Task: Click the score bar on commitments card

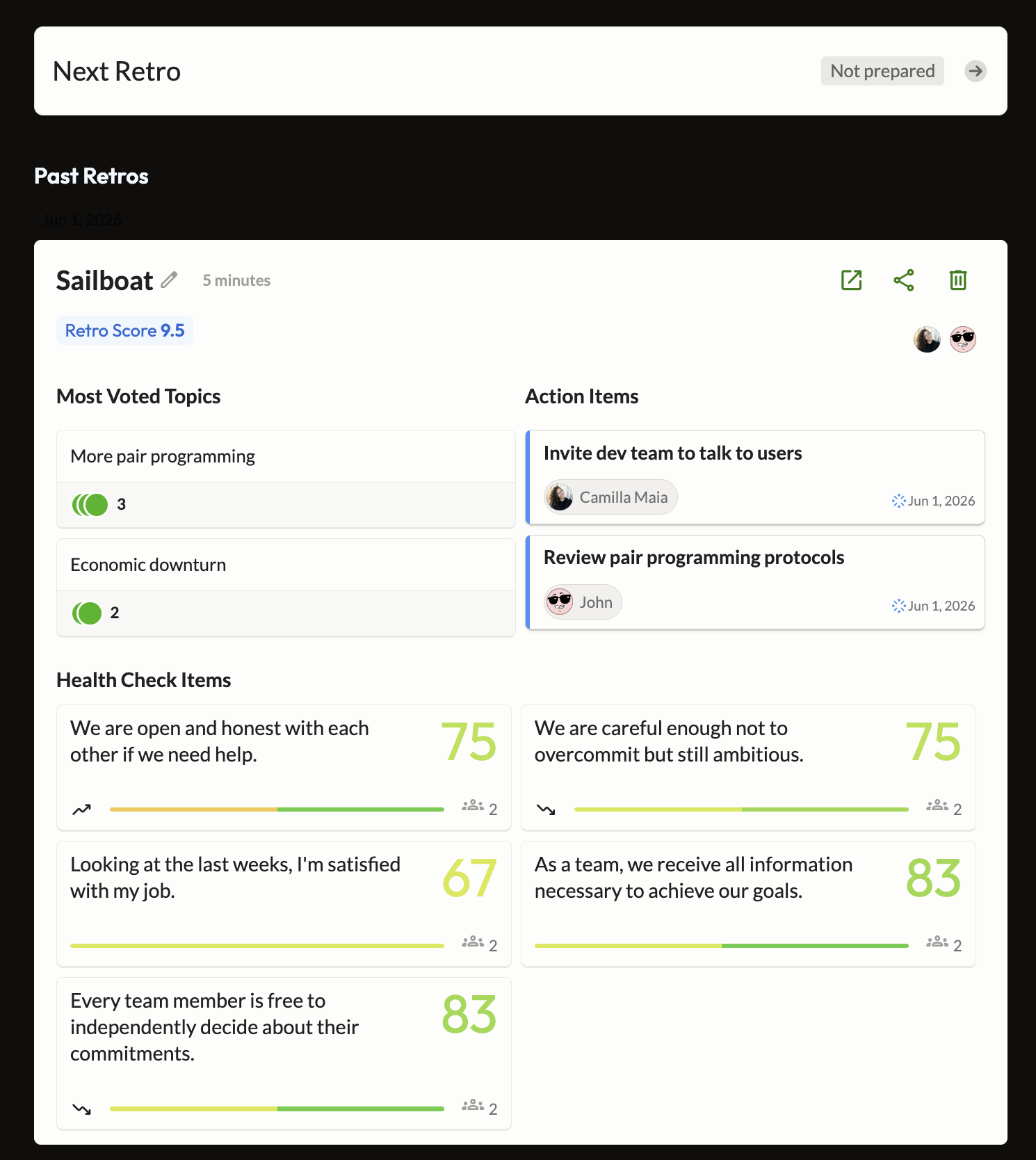Action: [277, 1109]
